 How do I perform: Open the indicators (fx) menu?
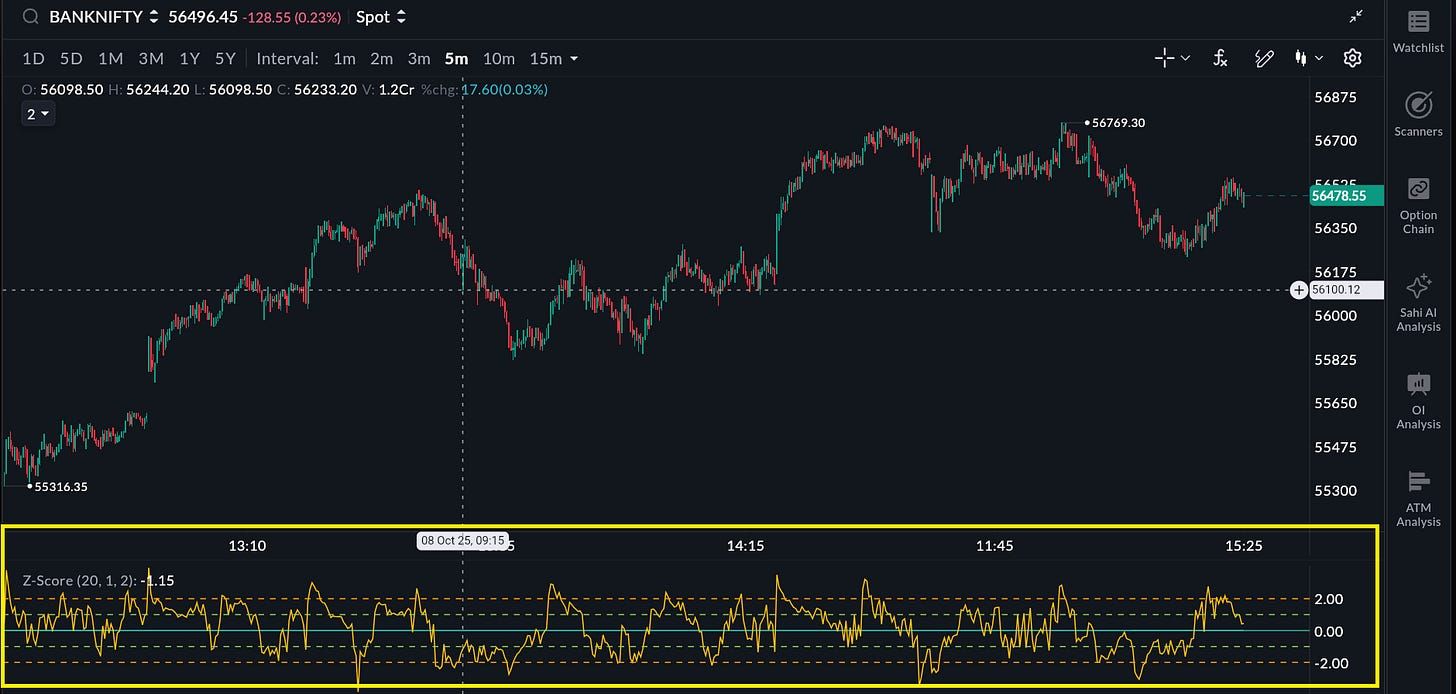tap(1220, 58)
